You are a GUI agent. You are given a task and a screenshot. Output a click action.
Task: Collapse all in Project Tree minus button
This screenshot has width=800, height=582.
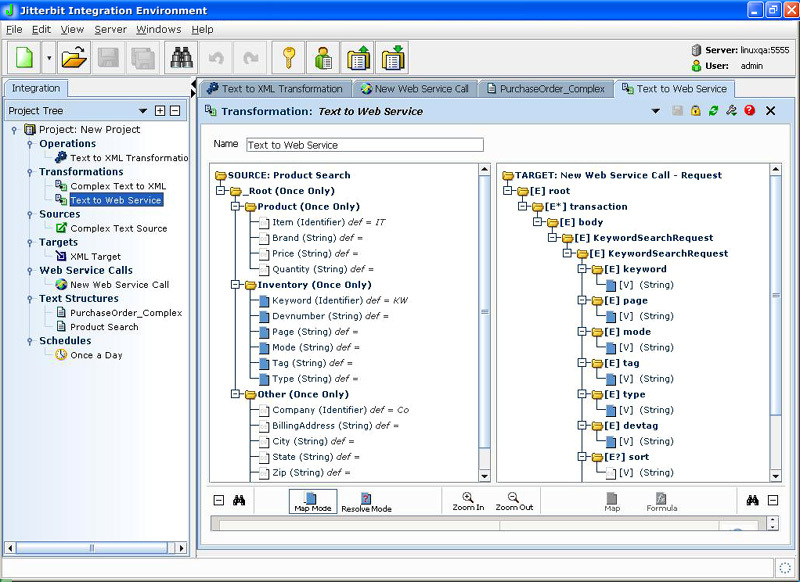[175, 111]
